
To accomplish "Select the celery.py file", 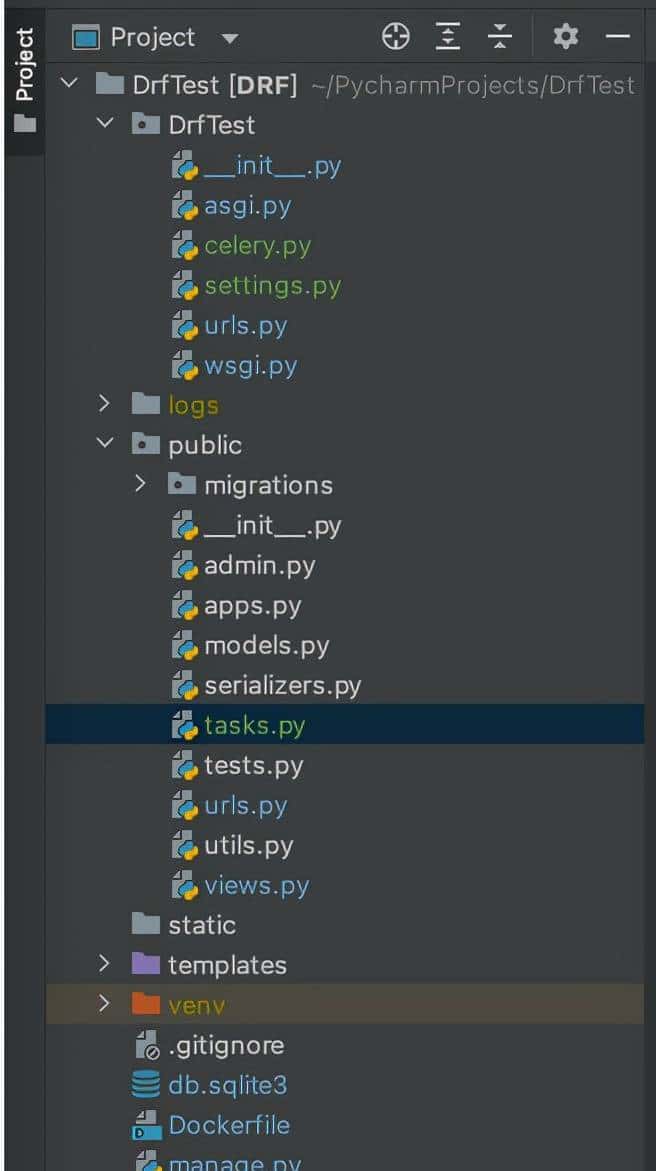I will click(257, 245).
